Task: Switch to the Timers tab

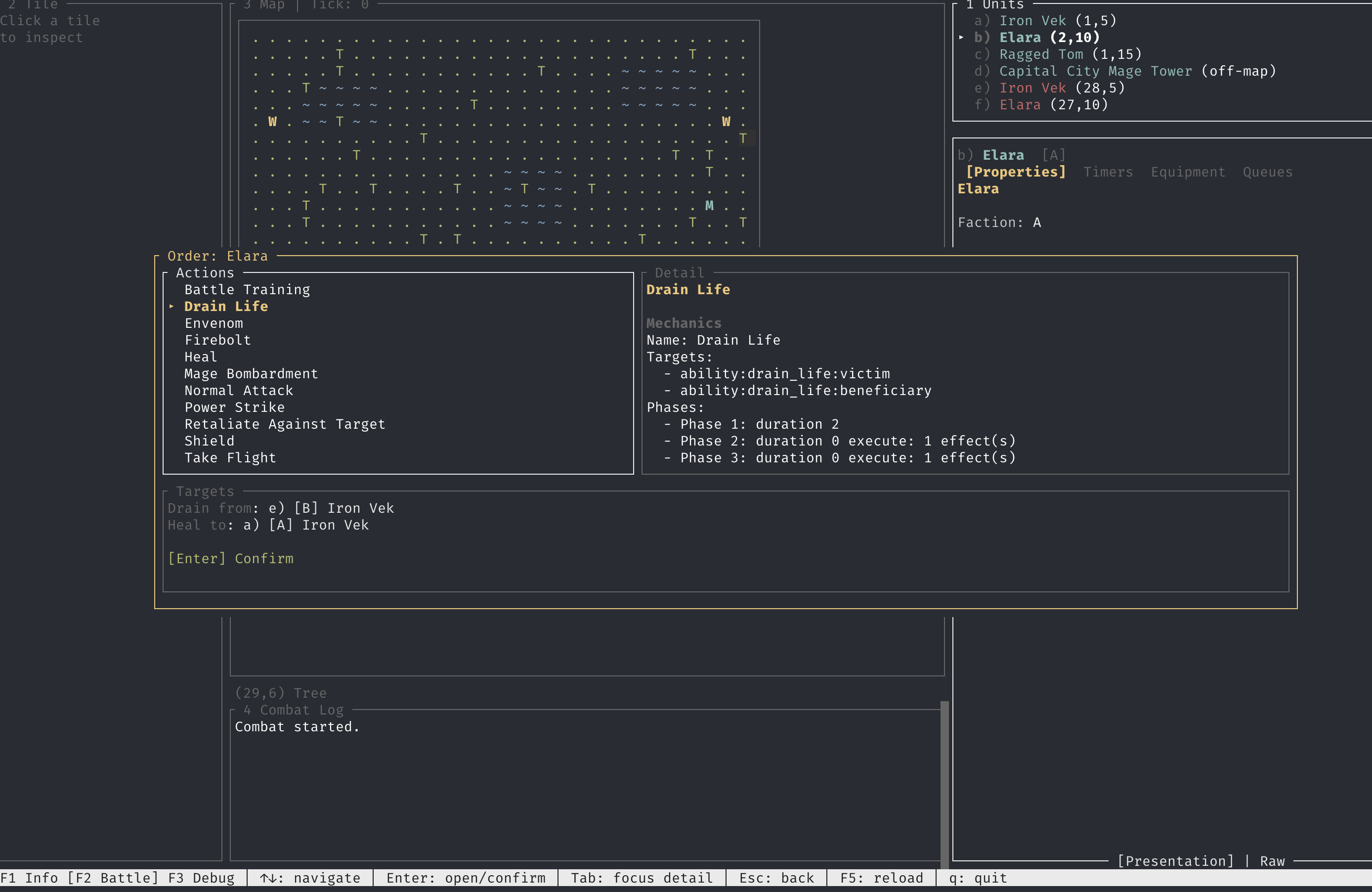Action: point(1108,172)
